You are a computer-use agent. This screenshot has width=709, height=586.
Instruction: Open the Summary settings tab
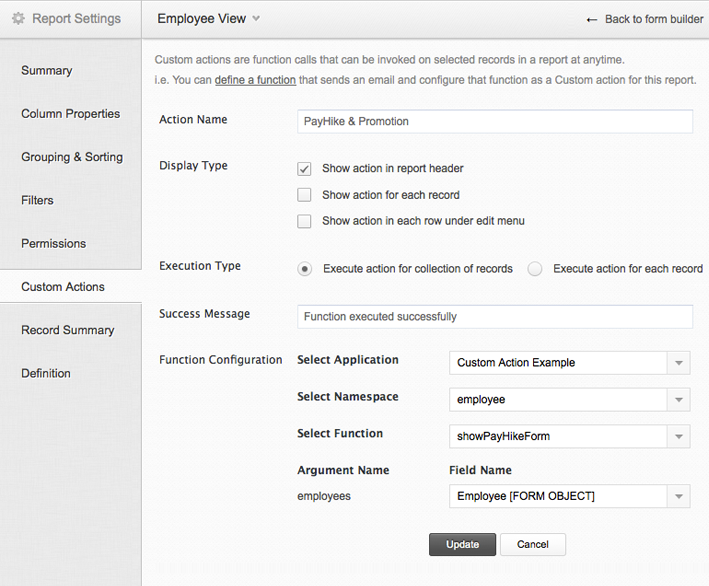(x=47, y=71)
